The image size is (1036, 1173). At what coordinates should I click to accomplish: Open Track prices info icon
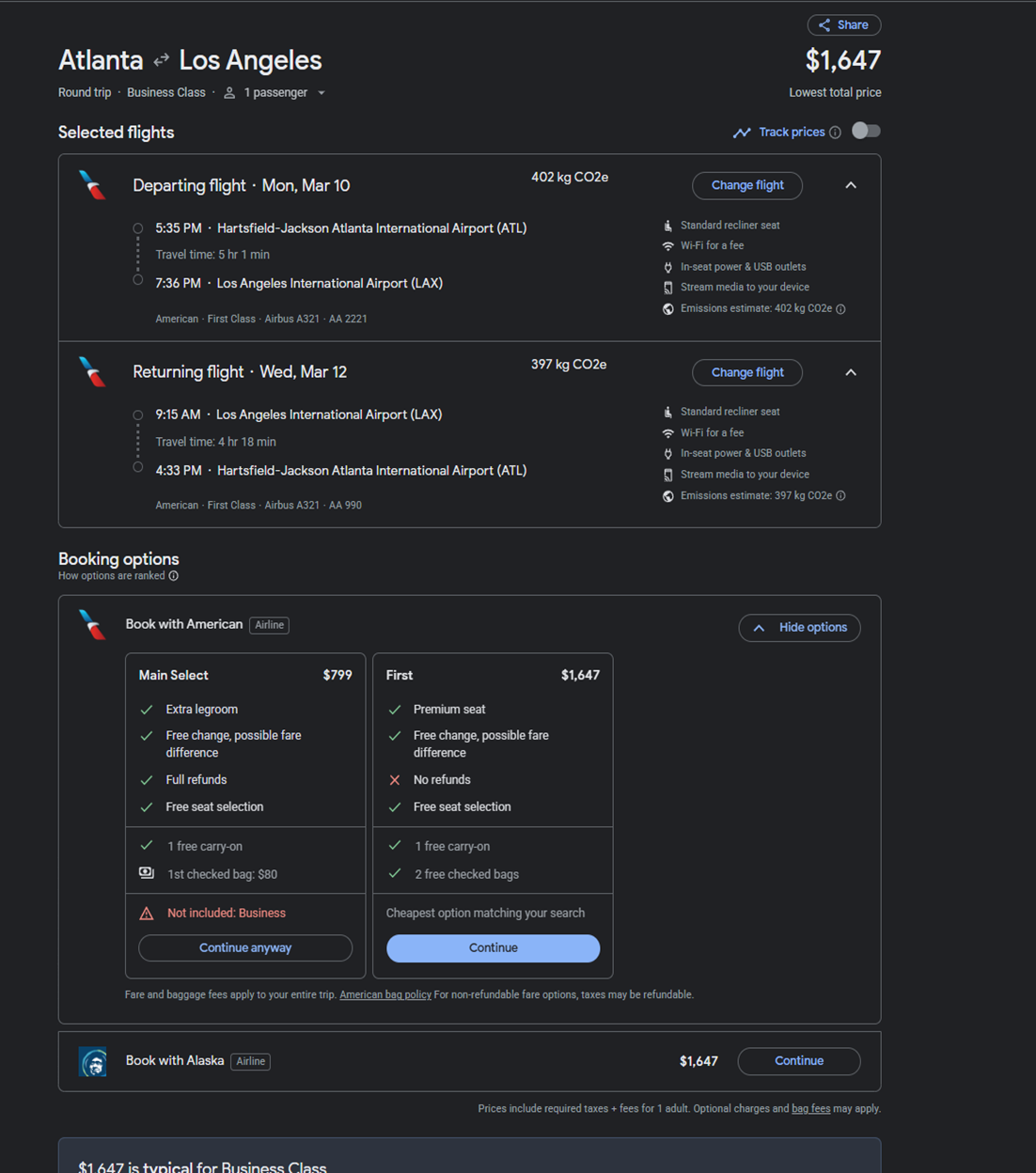(x=835, y=133)
